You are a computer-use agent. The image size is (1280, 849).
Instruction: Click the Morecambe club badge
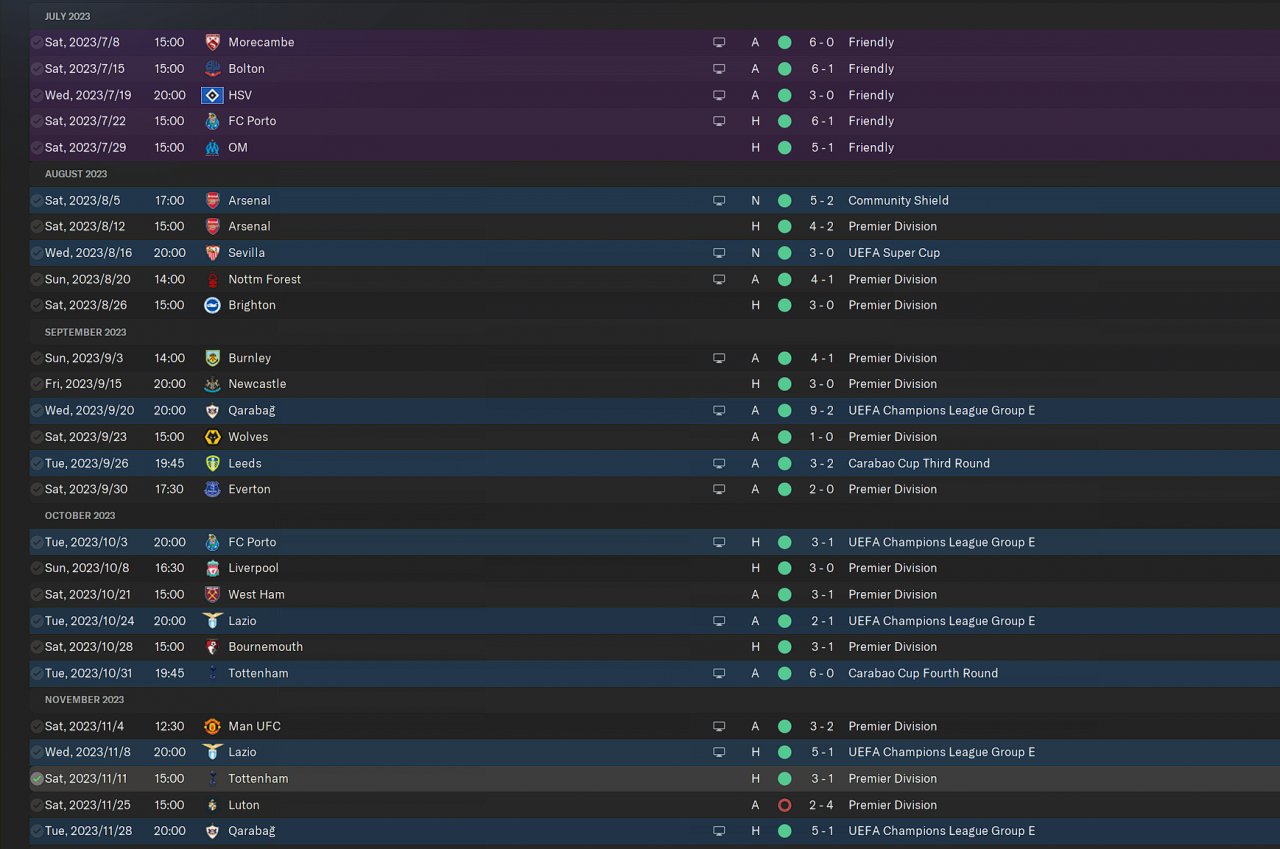click(212, 42)
